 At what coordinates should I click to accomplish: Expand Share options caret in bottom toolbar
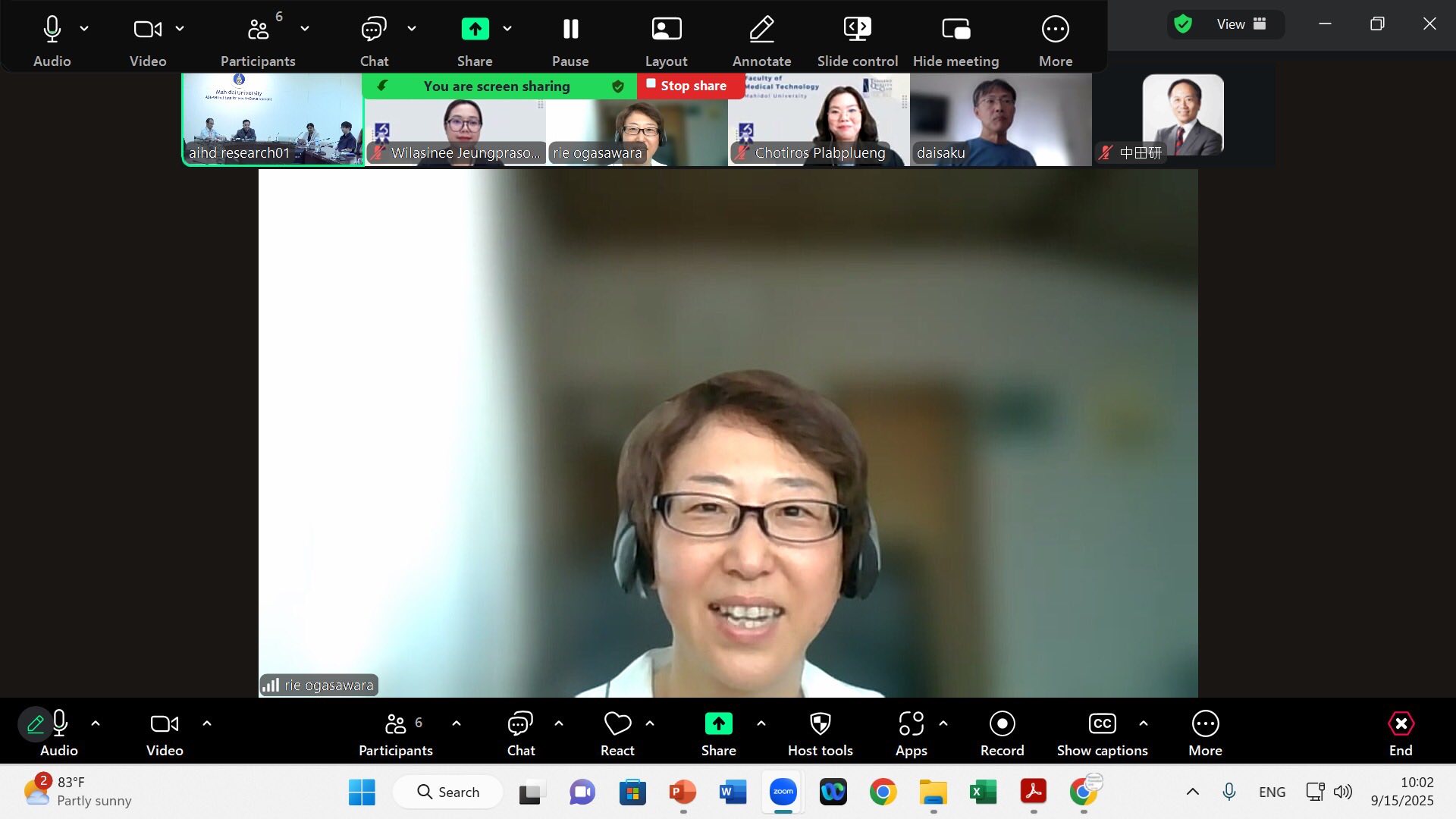[x=761, y=723]
